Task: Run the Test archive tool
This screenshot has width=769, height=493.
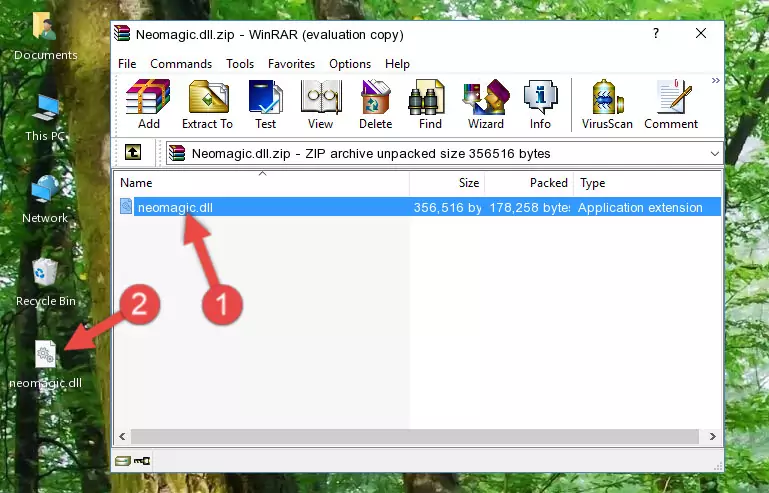Action: coord(265,104)
